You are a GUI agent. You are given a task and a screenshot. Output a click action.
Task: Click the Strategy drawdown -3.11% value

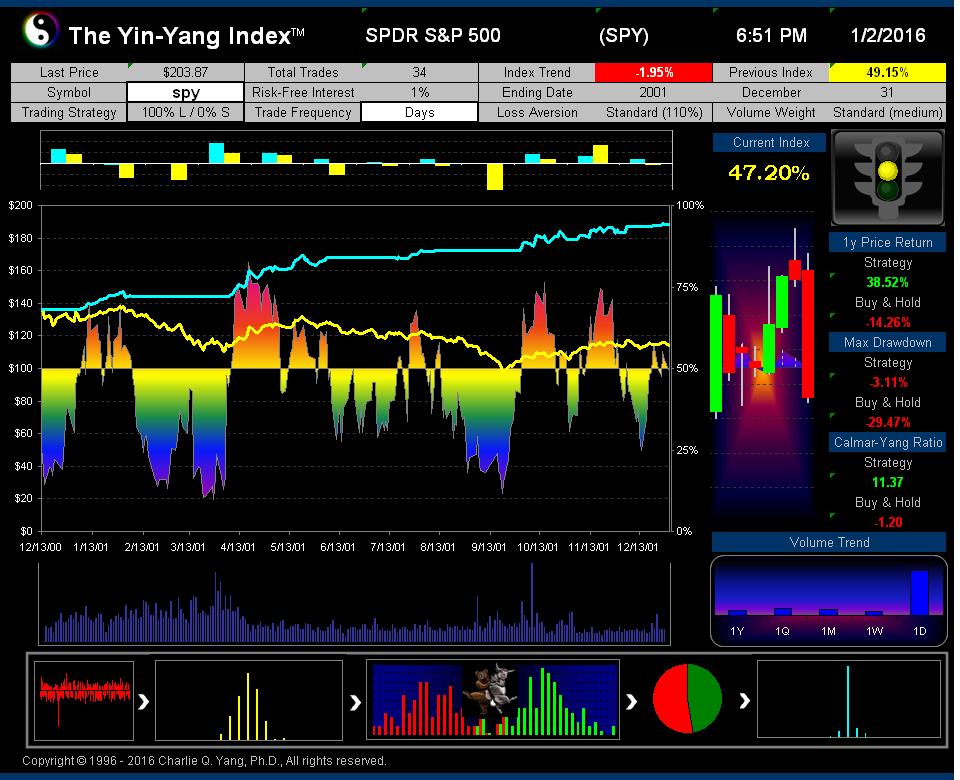coord(888,382)
